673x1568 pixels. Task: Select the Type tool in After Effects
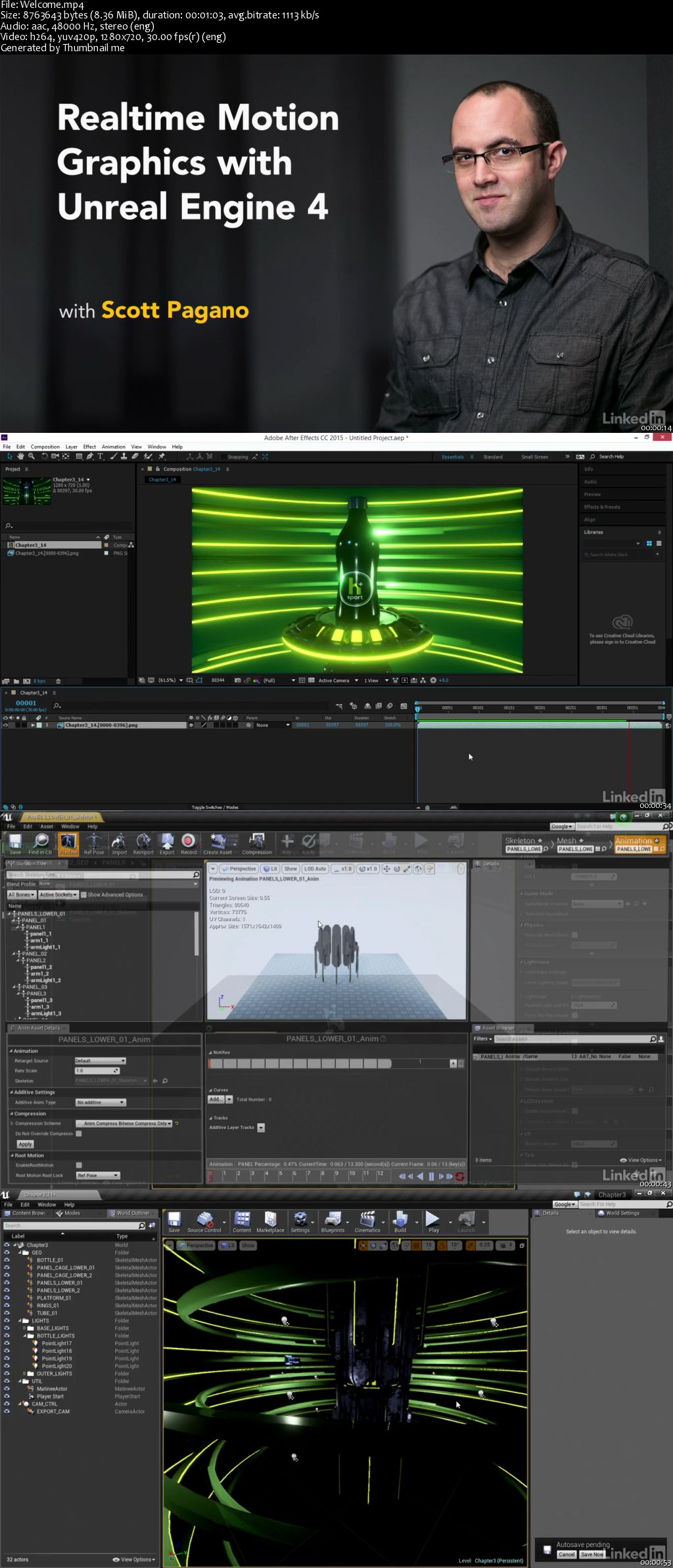(101, 456)
